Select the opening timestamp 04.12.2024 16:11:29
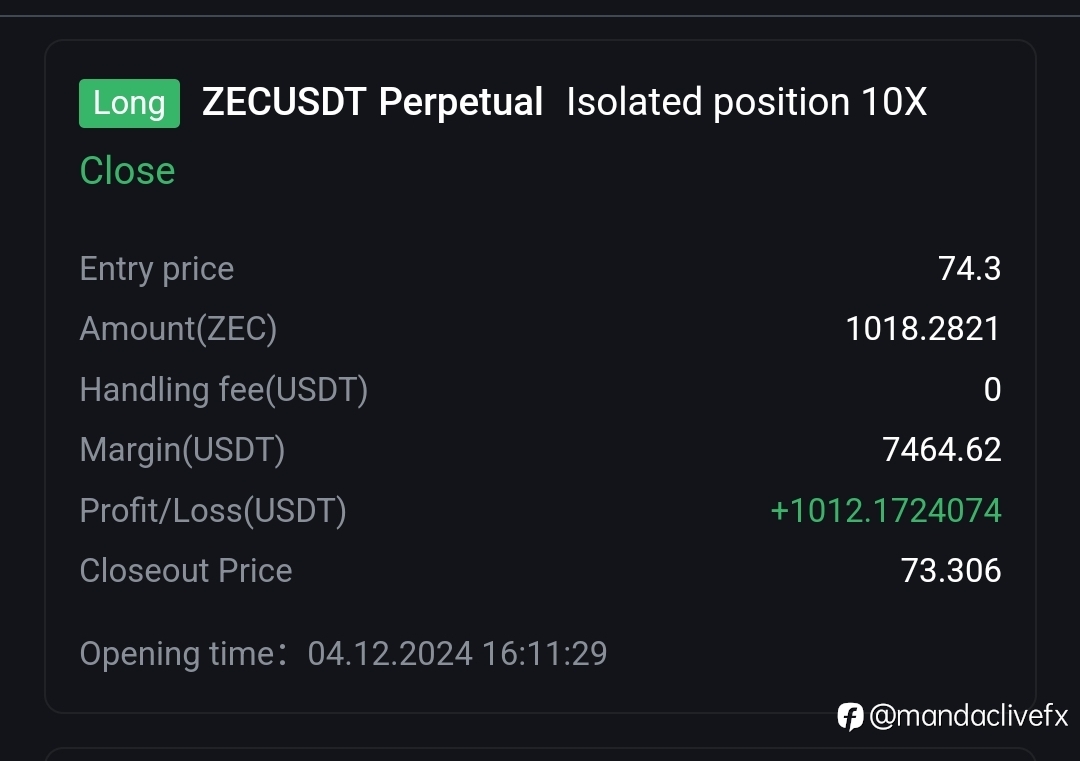The image size is (1080, 761). [457, 654]
